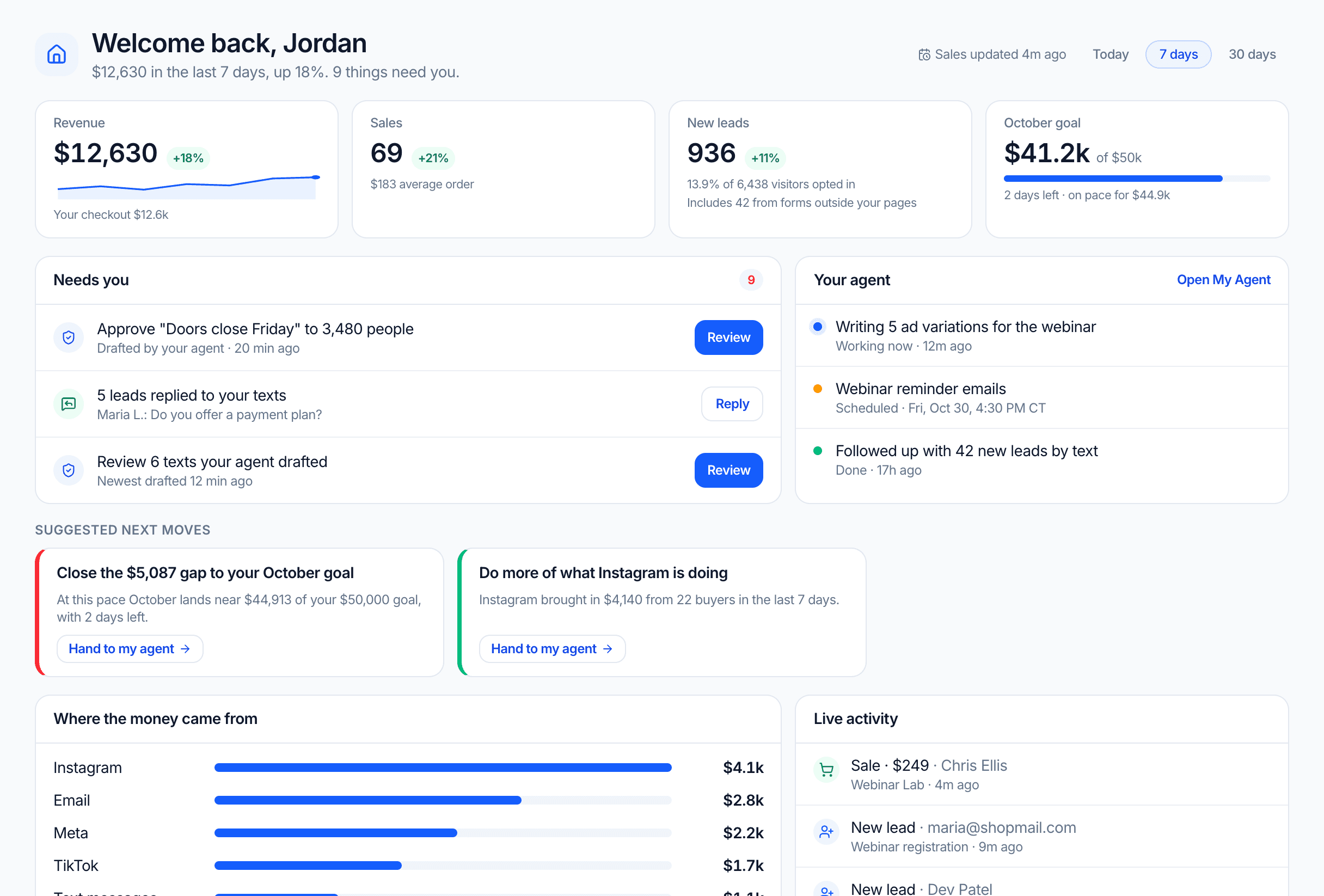This screenshot has width=1324, height=896.
Task: Hand the Instagram suggestion to my agent
Action: pyautogui.click(x=552, y=649)
